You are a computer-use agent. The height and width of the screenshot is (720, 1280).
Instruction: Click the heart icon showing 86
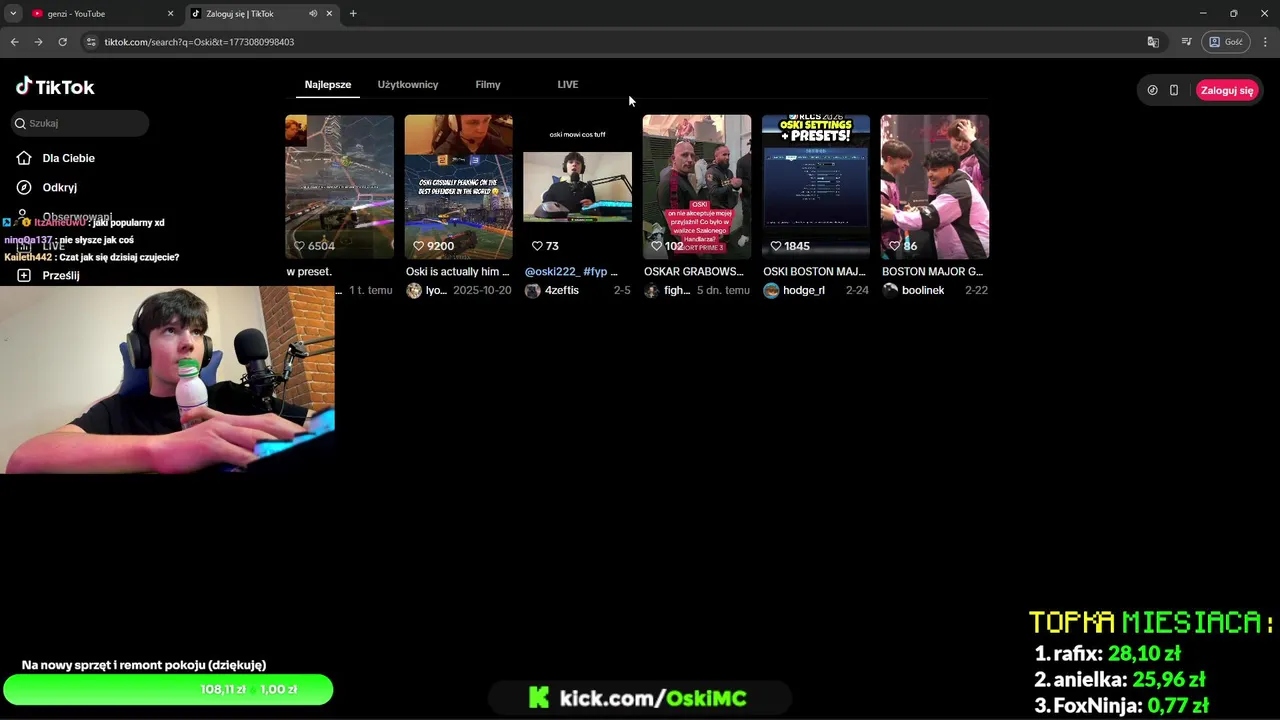pyautogui.click(x=895, y=246)
